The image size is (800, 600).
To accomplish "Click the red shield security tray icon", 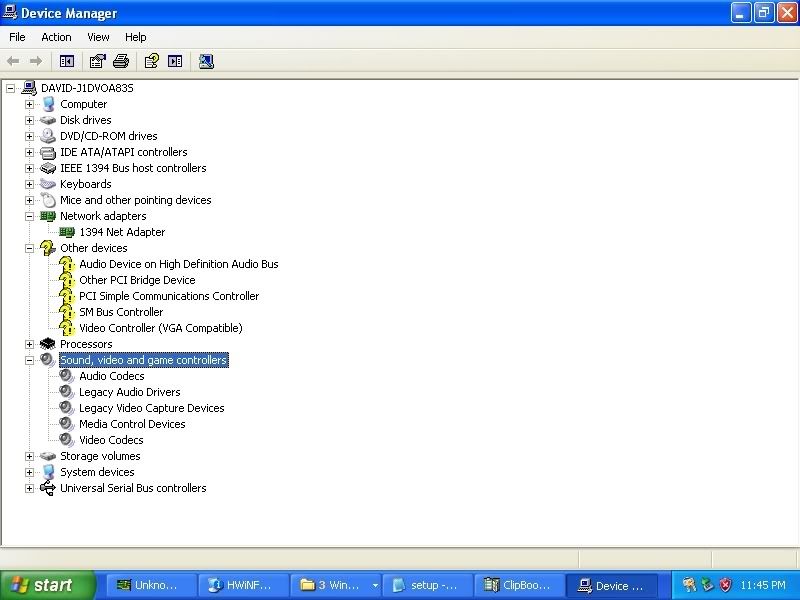I will [x=725, y=585].
